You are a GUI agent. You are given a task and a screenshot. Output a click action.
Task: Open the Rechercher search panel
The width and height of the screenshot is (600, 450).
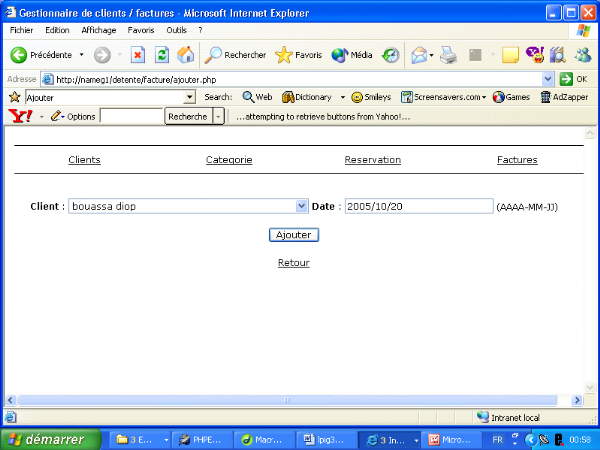(236, 55)
